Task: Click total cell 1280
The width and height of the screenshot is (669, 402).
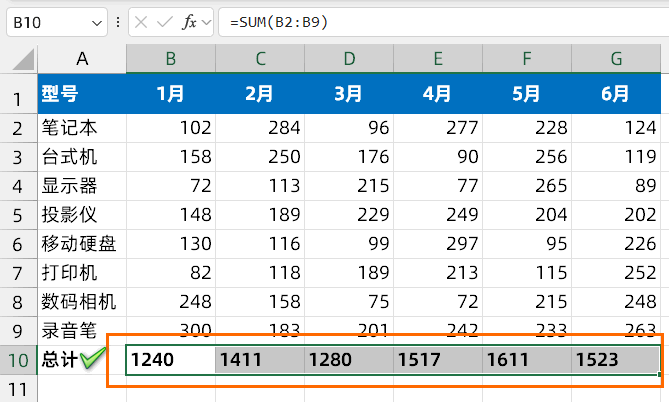Action: [x=349, y=360]
